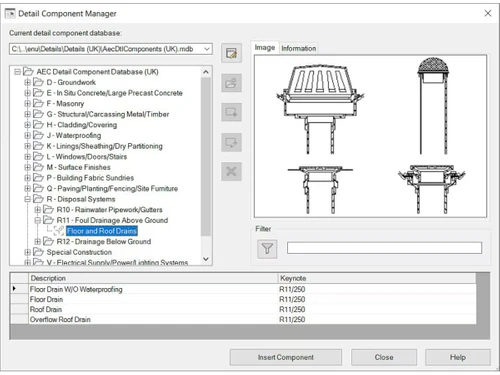The image size is (500, 375).
Task: Click the Help button
Action: (x=458, y=357)
